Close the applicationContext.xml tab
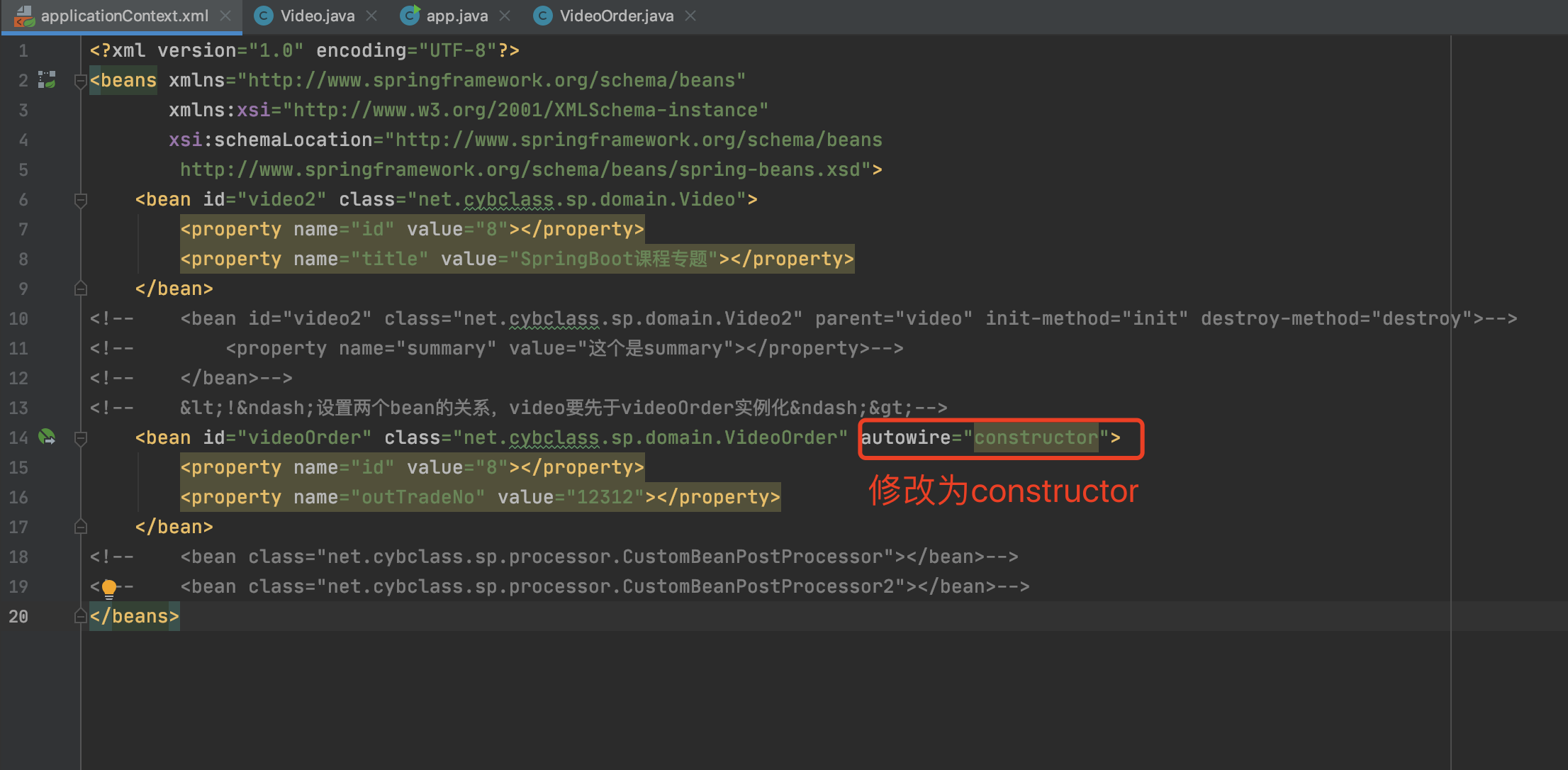 (225, 16)
